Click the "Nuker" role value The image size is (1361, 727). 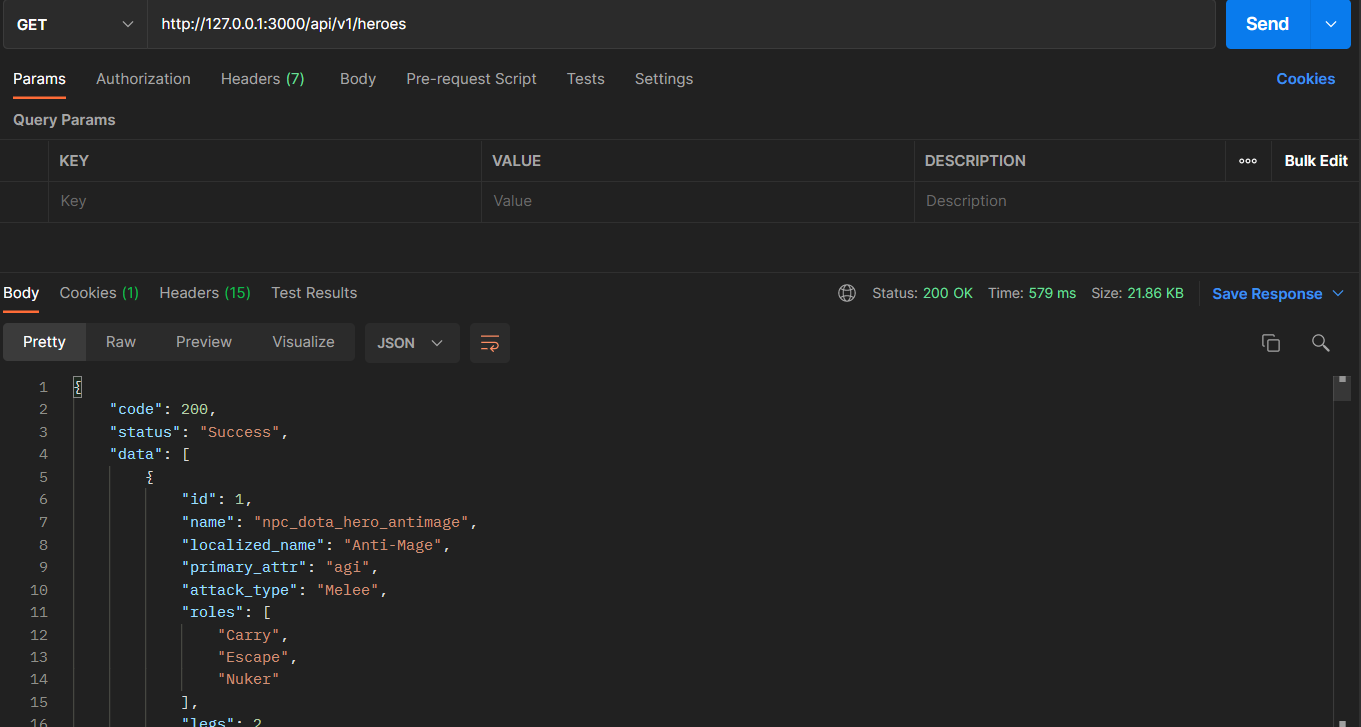[x=249, y=679]
